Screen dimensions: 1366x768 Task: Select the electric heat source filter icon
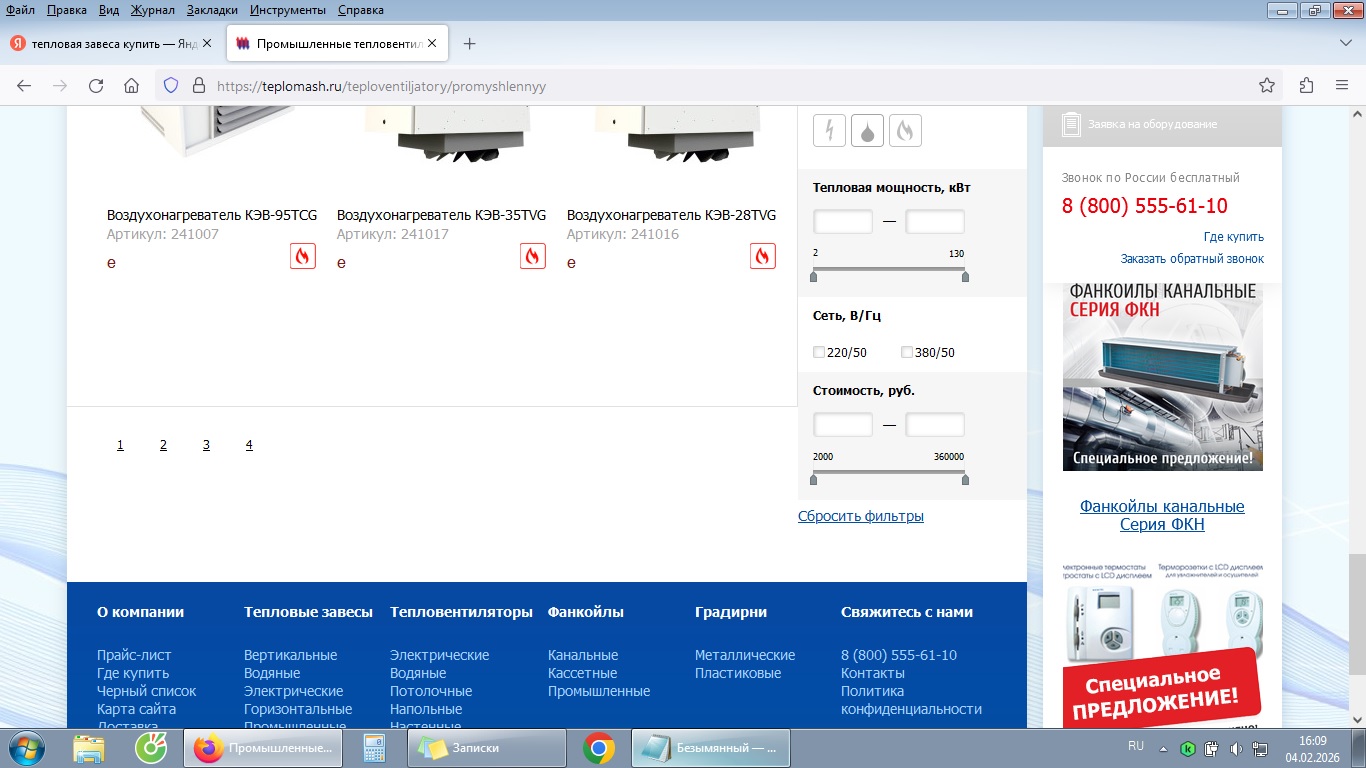click(x=829, y=131)
